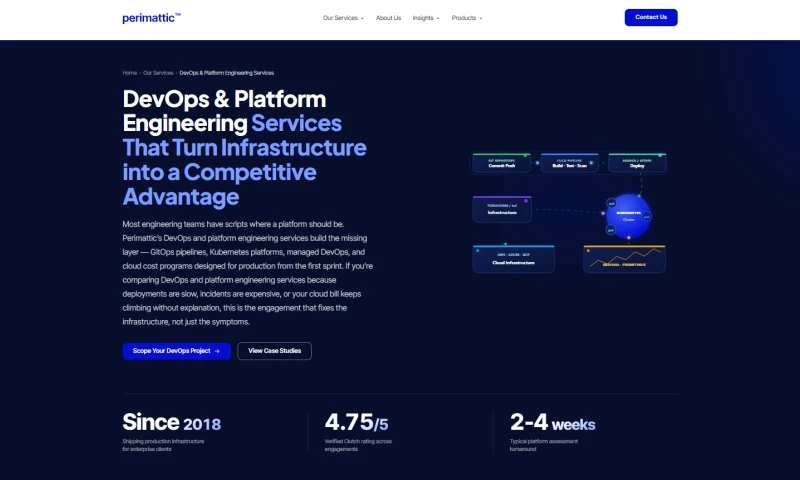Click the View Case Studies button
Screen dimensions: 800x480
[x=274, y=351]
